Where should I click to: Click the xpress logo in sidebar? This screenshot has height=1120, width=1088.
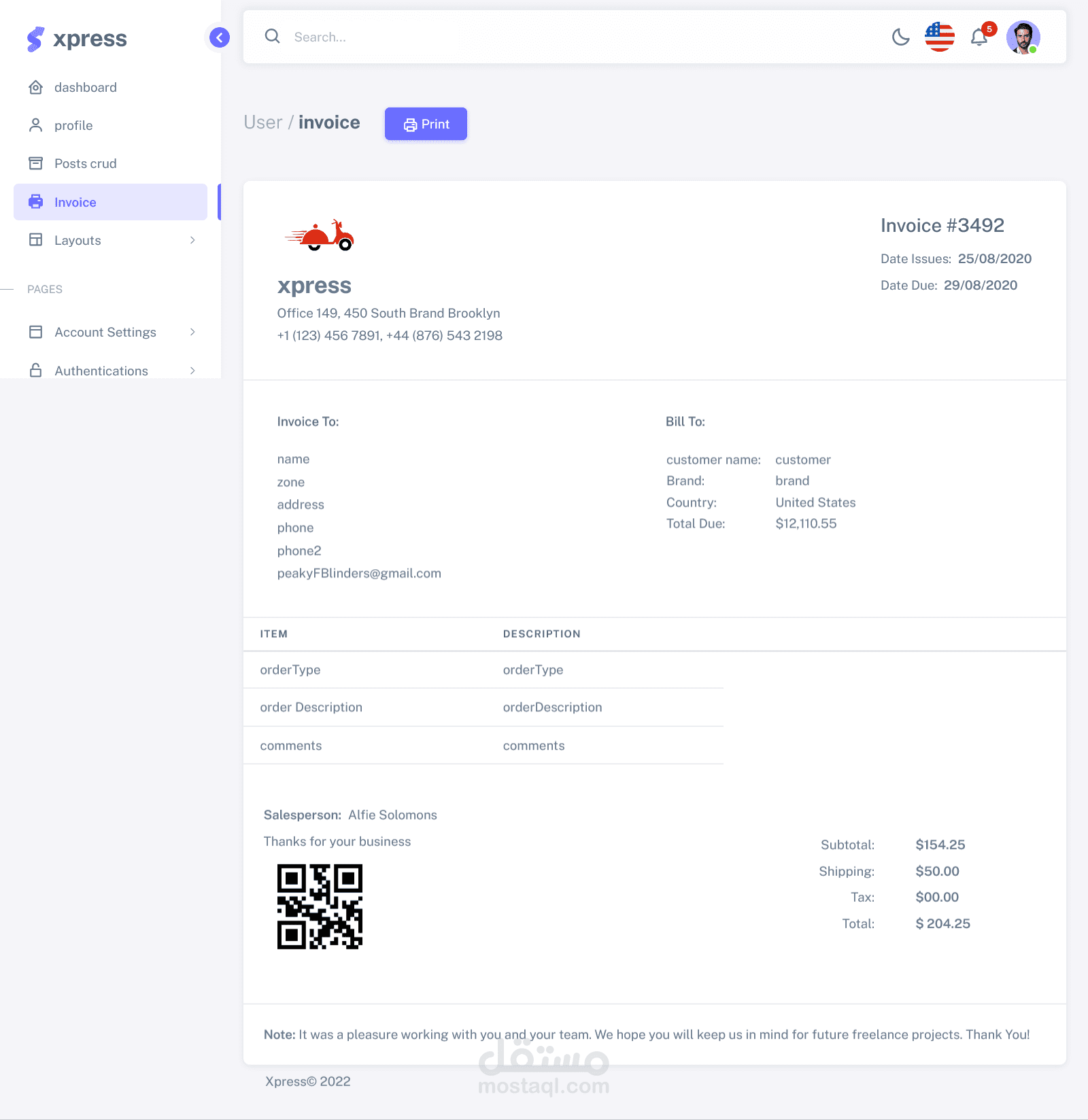77,39
